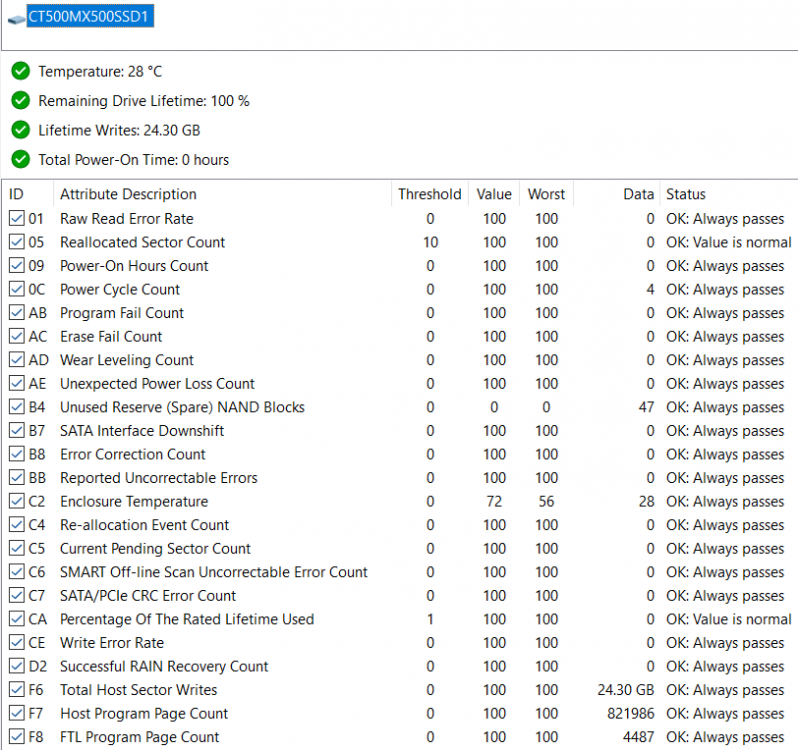Click green check icon for Total Power-On Time

point(20,159)
